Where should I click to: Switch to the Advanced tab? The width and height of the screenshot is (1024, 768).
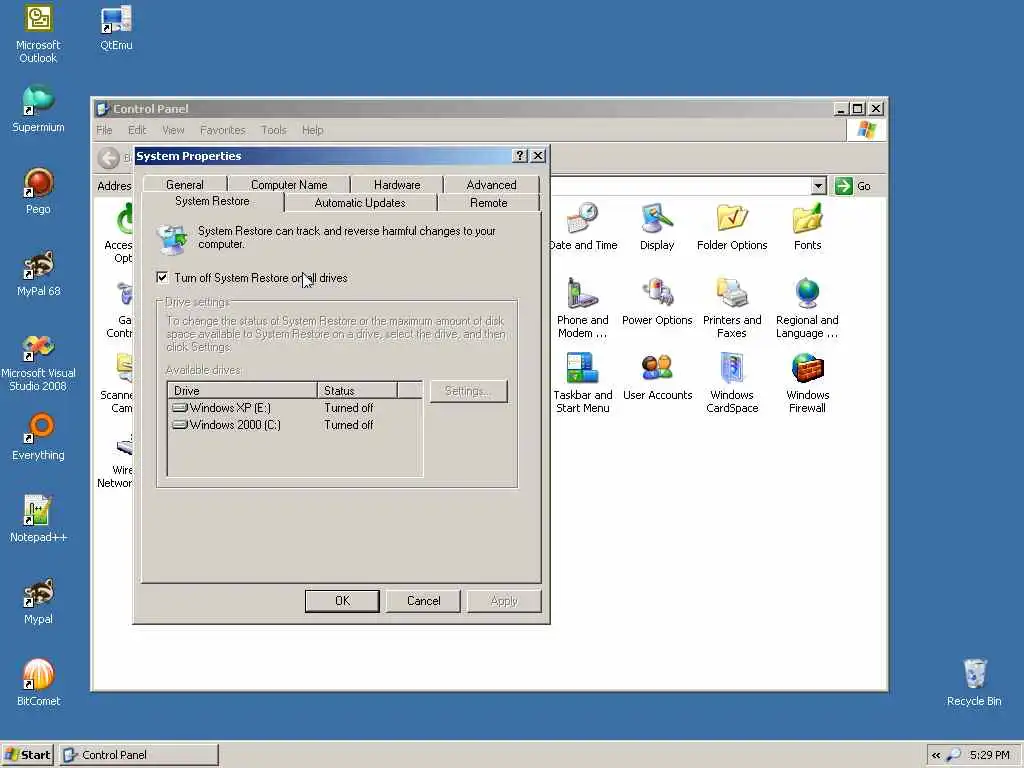tap(491, 185)
